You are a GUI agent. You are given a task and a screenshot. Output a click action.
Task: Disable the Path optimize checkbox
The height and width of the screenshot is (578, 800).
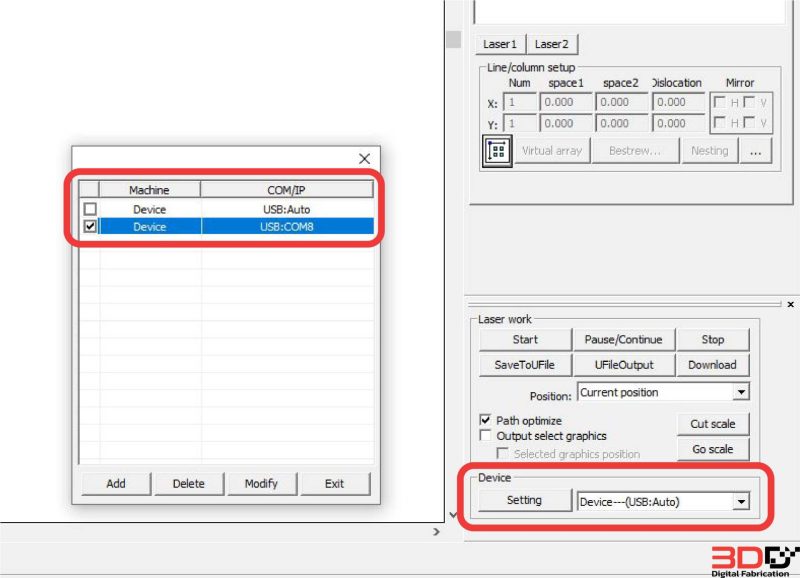tap(486, 421)
